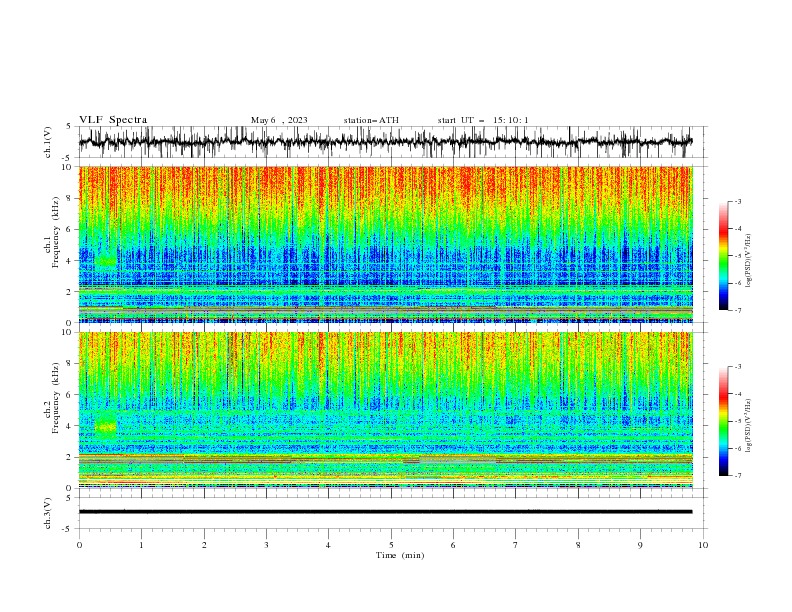
Task: Click the yellow-green burst in ch.2 spectrogram
Action: click(x=106, y=427)
